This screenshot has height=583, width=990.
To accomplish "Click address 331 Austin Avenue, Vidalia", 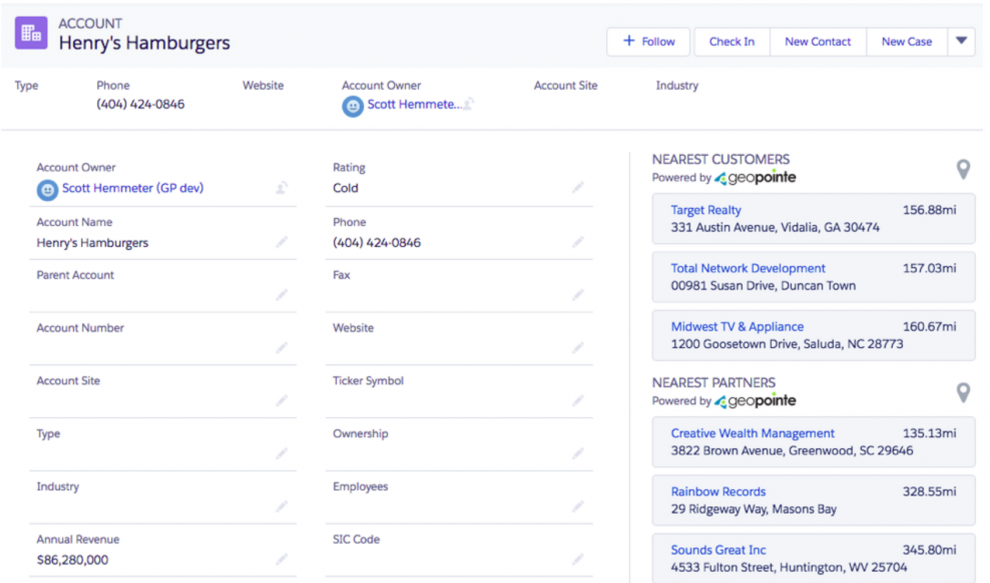I will coord(775,227).
